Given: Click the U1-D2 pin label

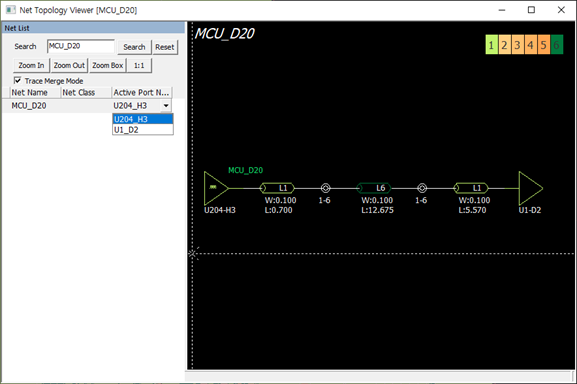Looking at the screenshot, I should [530, 210].
